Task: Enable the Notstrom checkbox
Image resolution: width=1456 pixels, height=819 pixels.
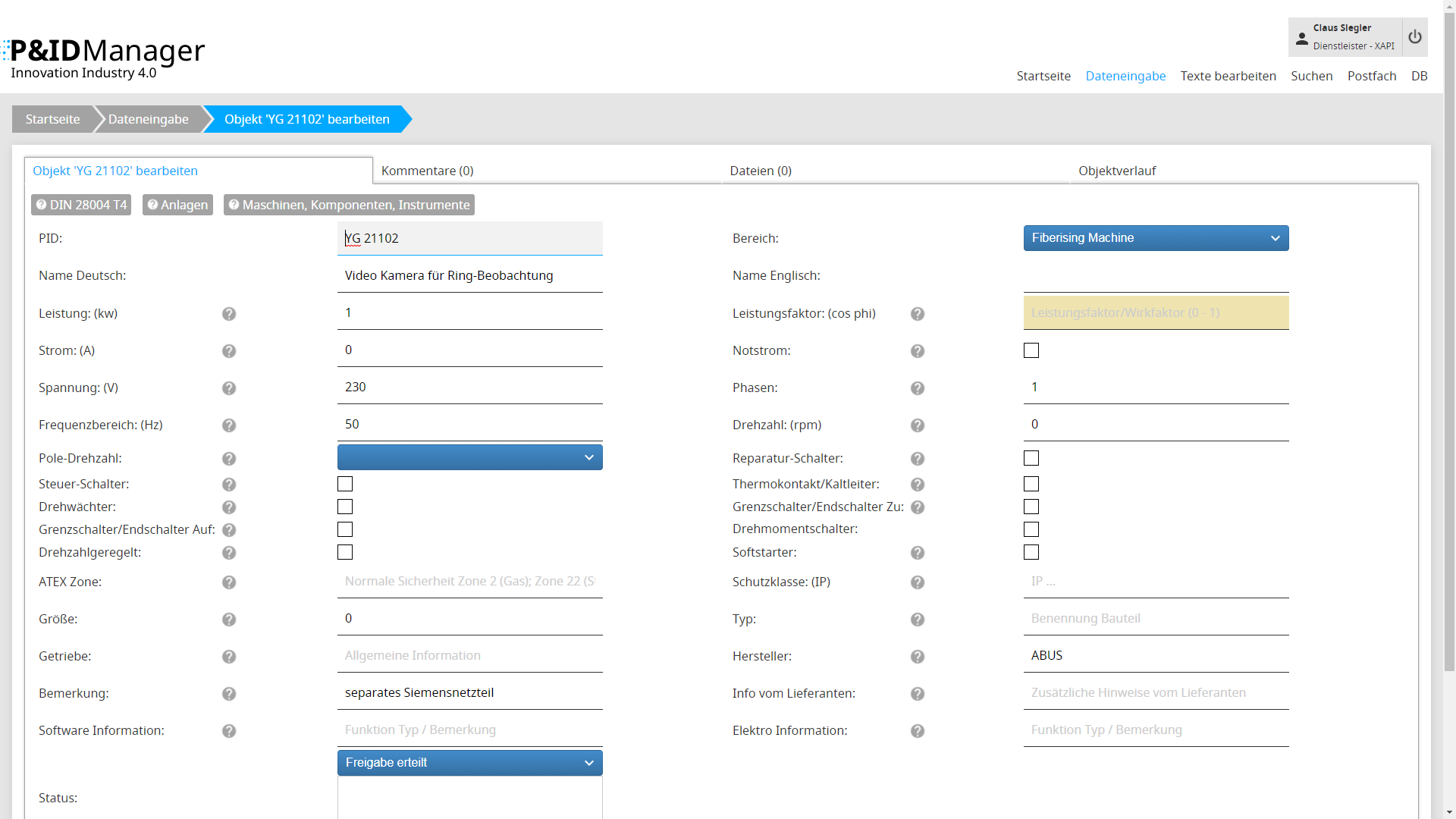Action: (x=1031, y=350)
